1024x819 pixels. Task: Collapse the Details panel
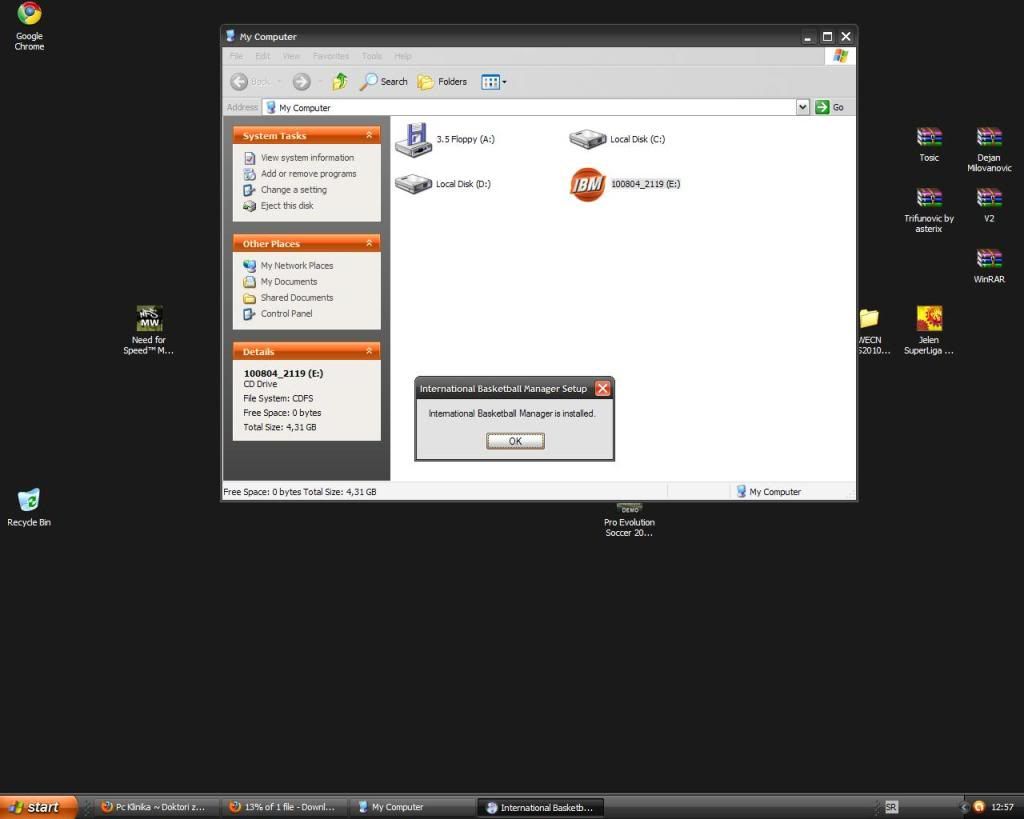pyautogui.click(x=369, y=351)
